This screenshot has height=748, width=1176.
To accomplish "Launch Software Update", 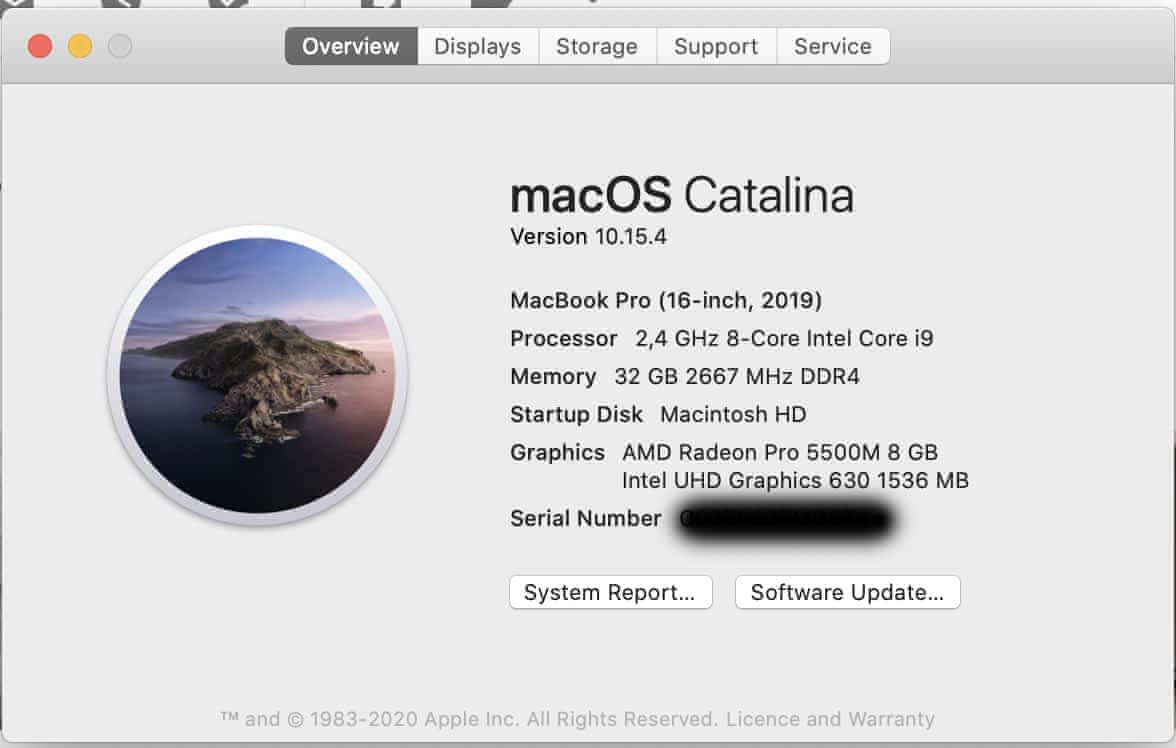I will (847, 592).
